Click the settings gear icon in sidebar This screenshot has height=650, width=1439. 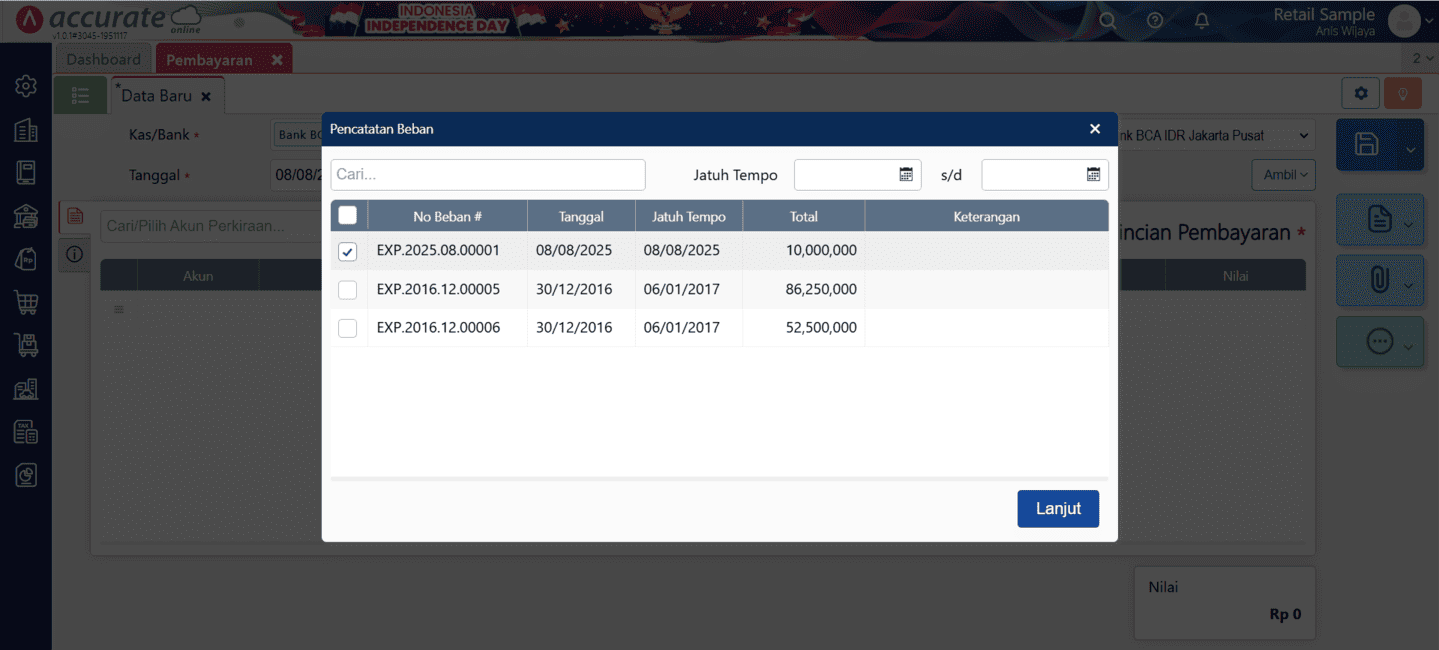click(x=26, y=87)
